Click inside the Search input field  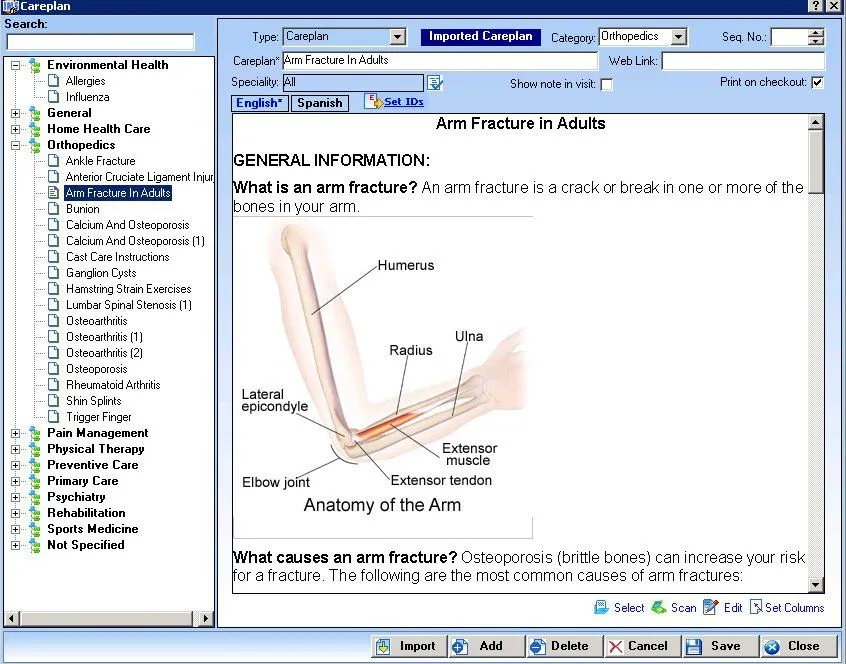click(100, 42)
